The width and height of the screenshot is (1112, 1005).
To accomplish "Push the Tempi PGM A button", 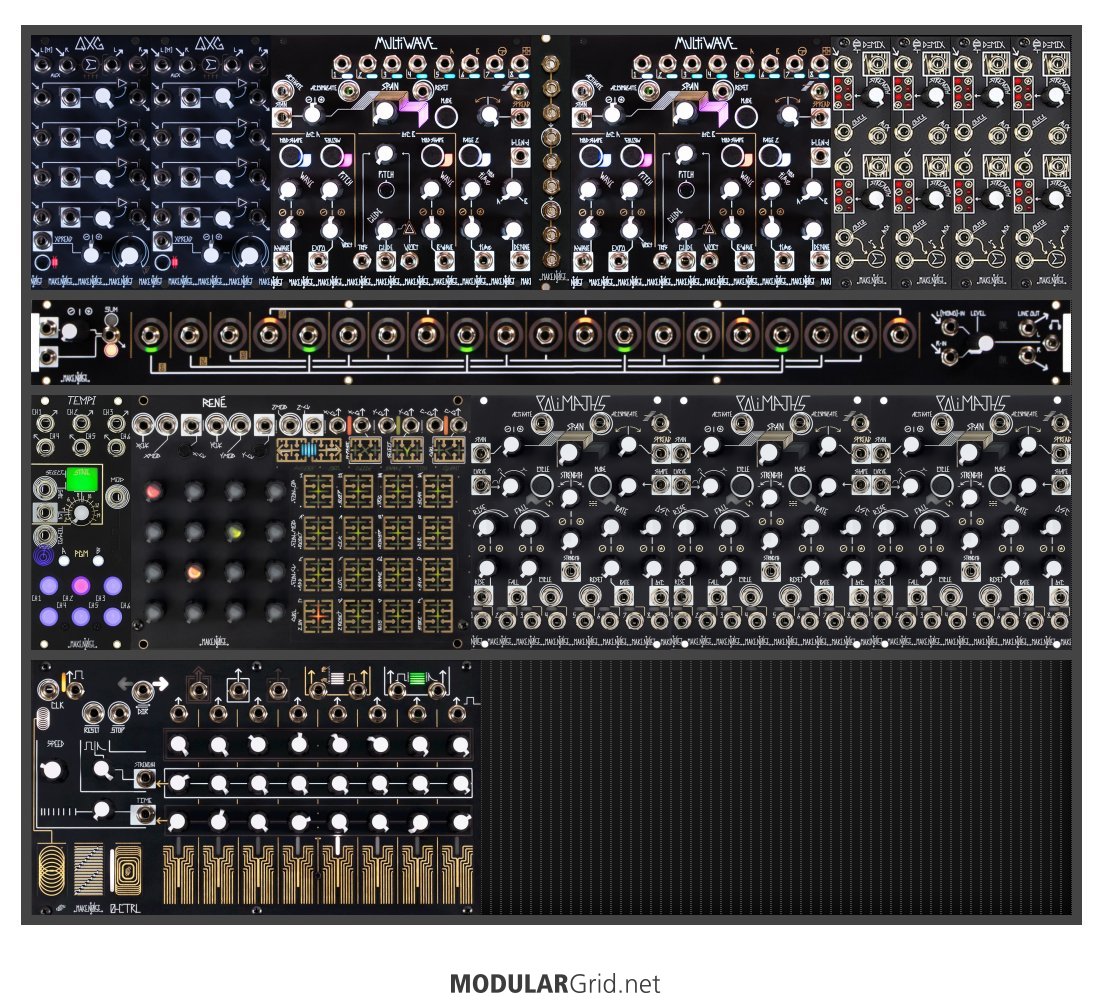I will point(64,561).
